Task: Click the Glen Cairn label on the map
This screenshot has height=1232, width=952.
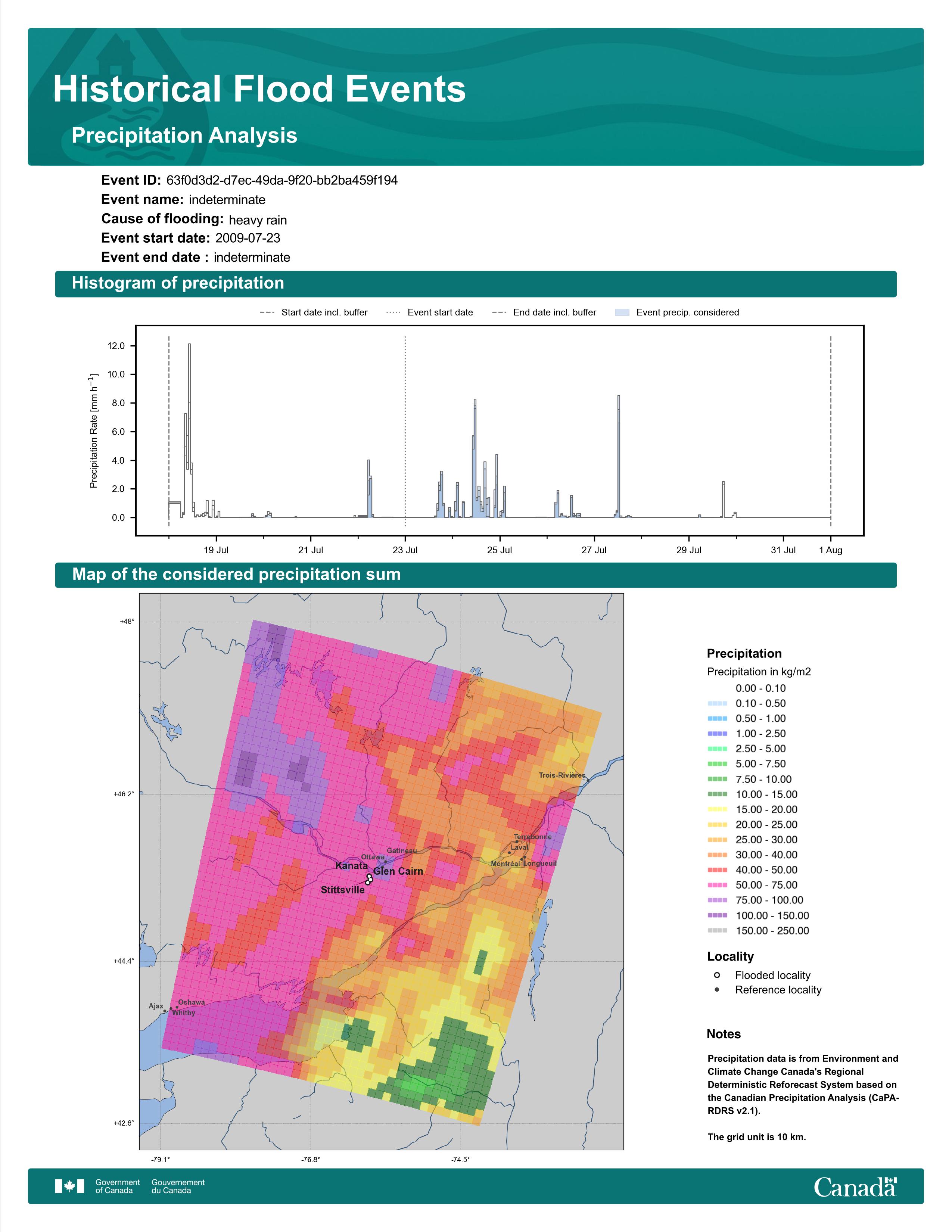Action: coord(398,871)
